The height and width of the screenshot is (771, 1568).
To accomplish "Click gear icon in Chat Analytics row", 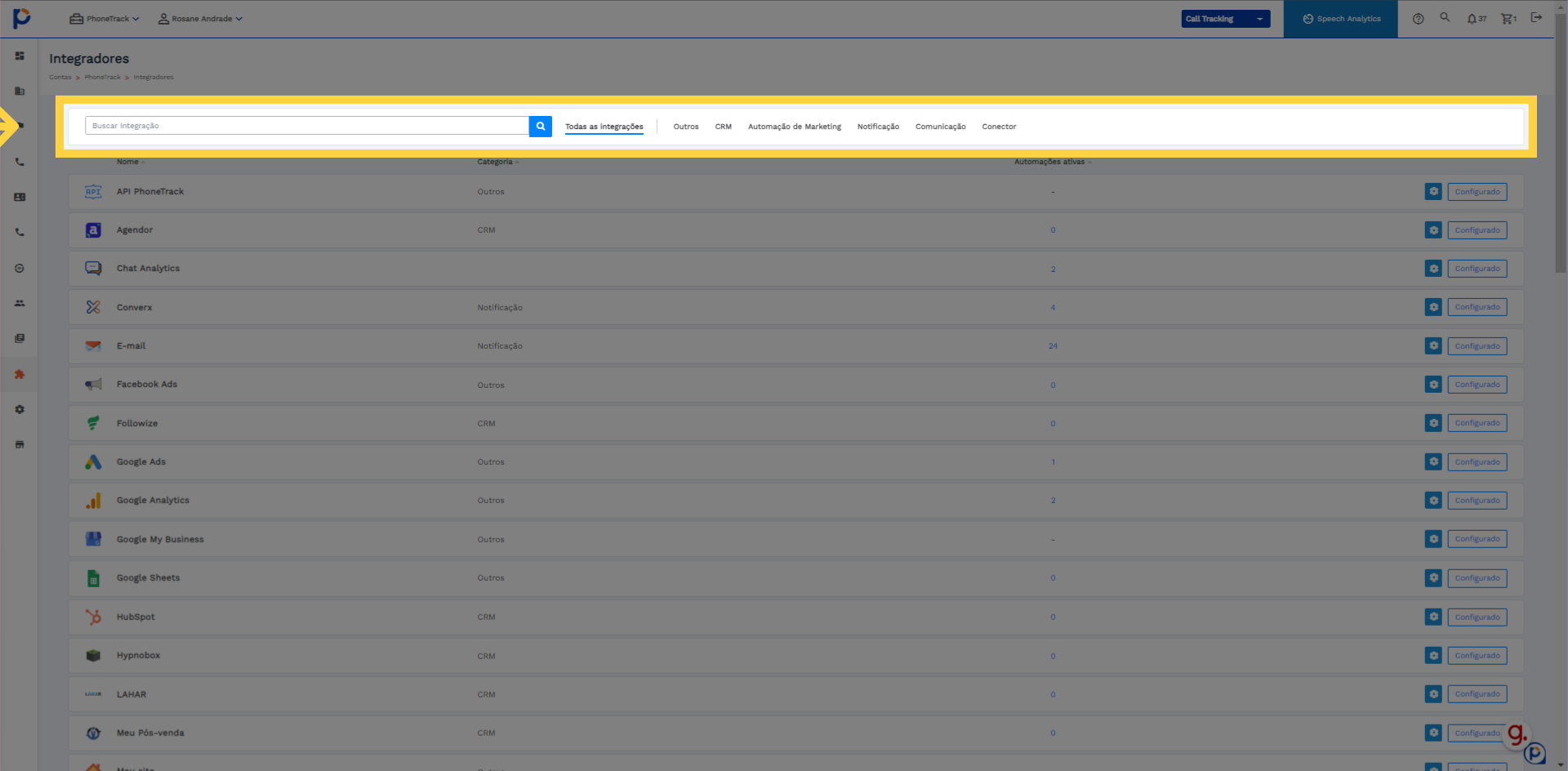I will [x=1433, y=269].
